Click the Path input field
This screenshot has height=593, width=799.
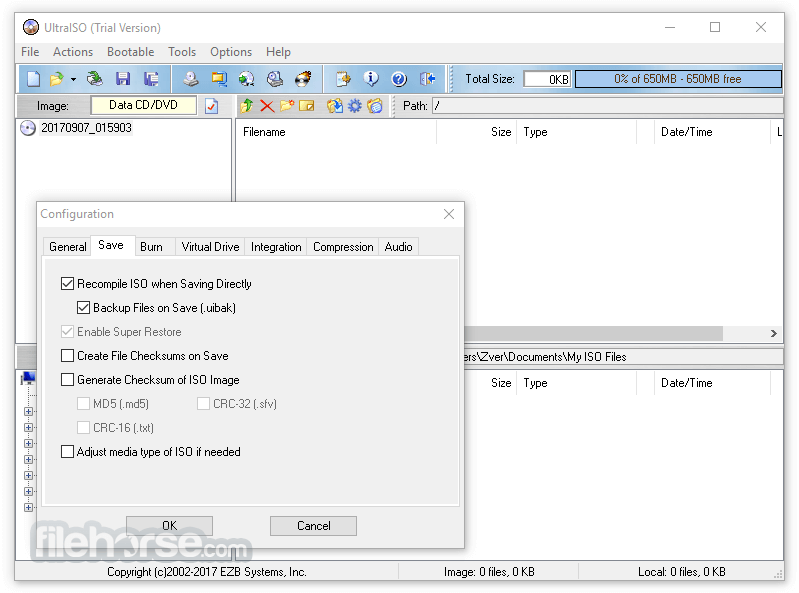click(x=607, y=106)
